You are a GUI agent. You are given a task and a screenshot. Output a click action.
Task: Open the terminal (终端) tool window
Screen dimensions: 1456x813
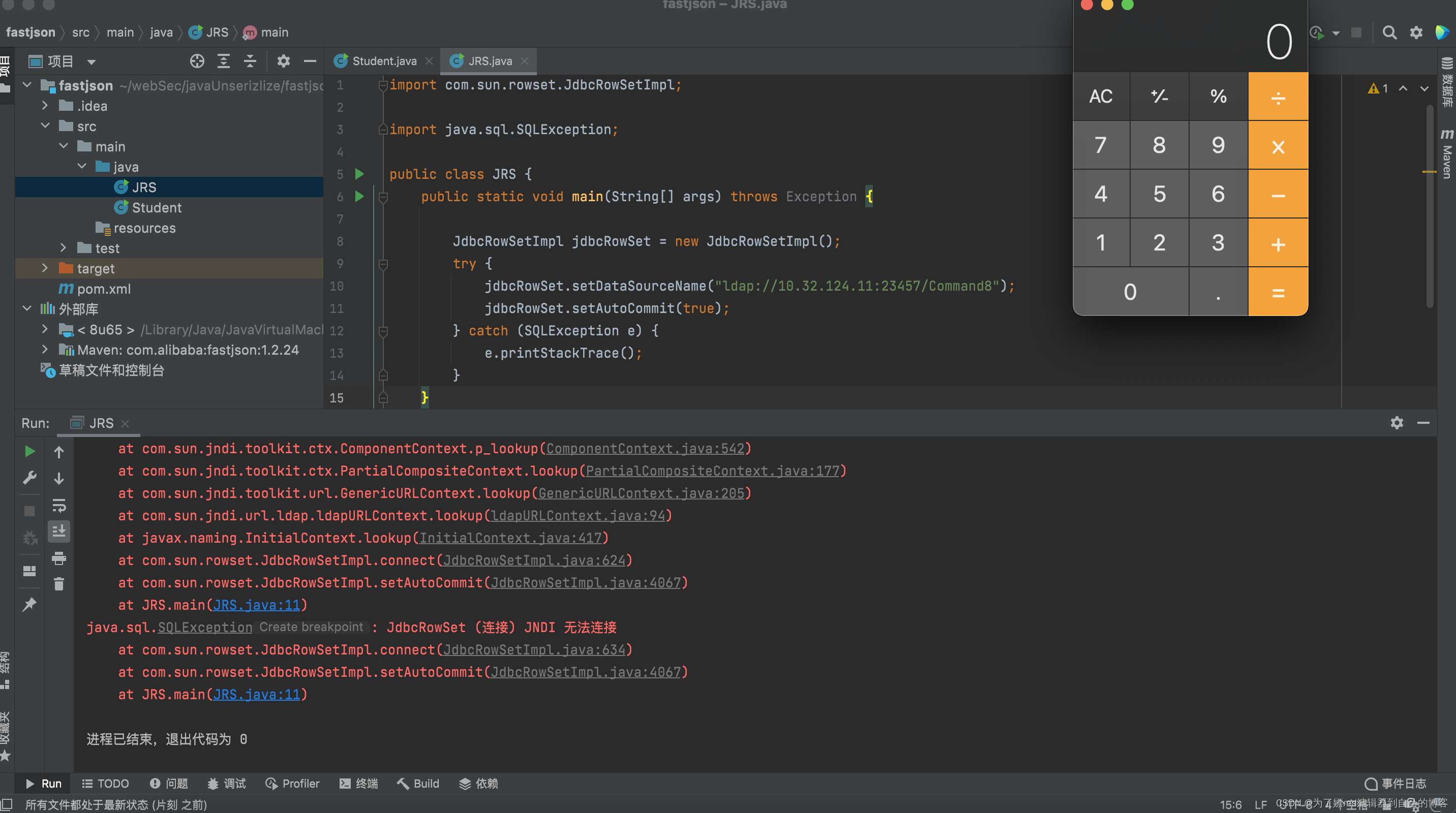click(x=358, y=784)
